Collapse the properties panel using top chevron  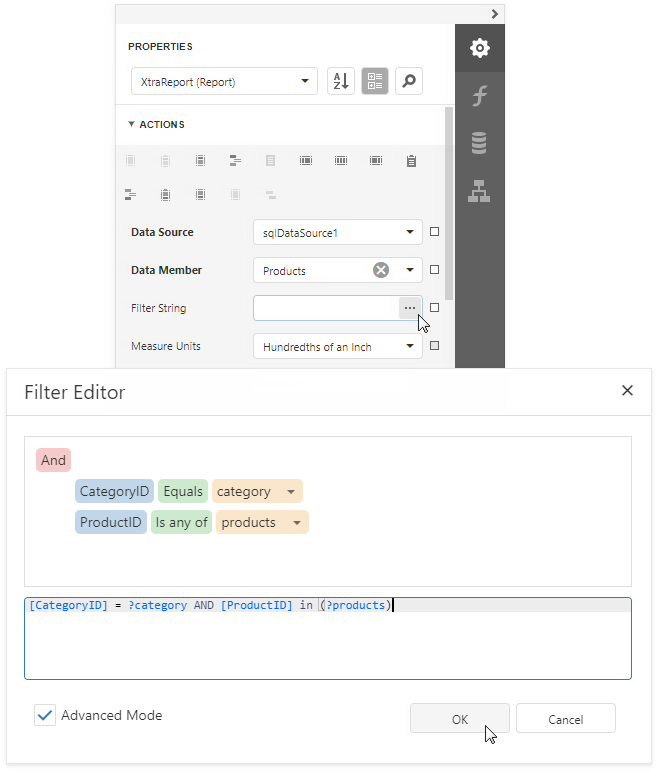point(494,14)
